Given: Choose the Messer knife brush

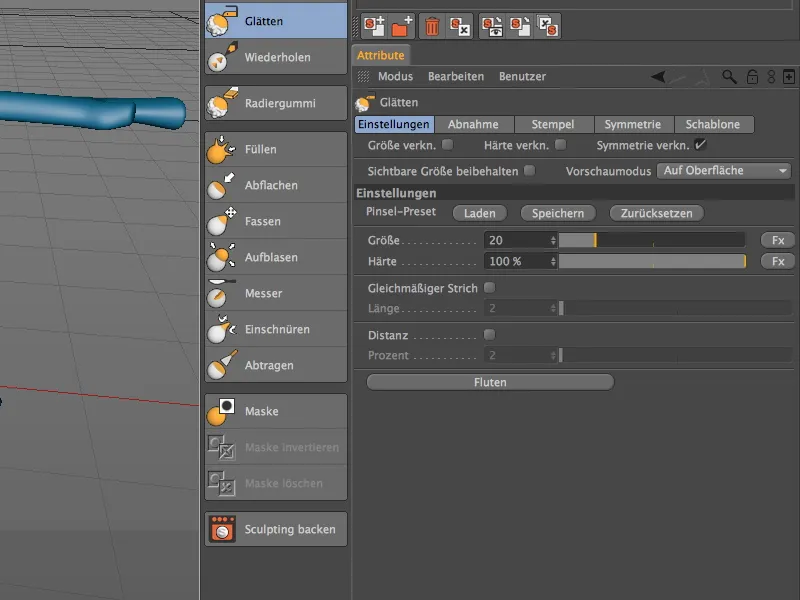Looking at the screenshot, I should (276, 293).
